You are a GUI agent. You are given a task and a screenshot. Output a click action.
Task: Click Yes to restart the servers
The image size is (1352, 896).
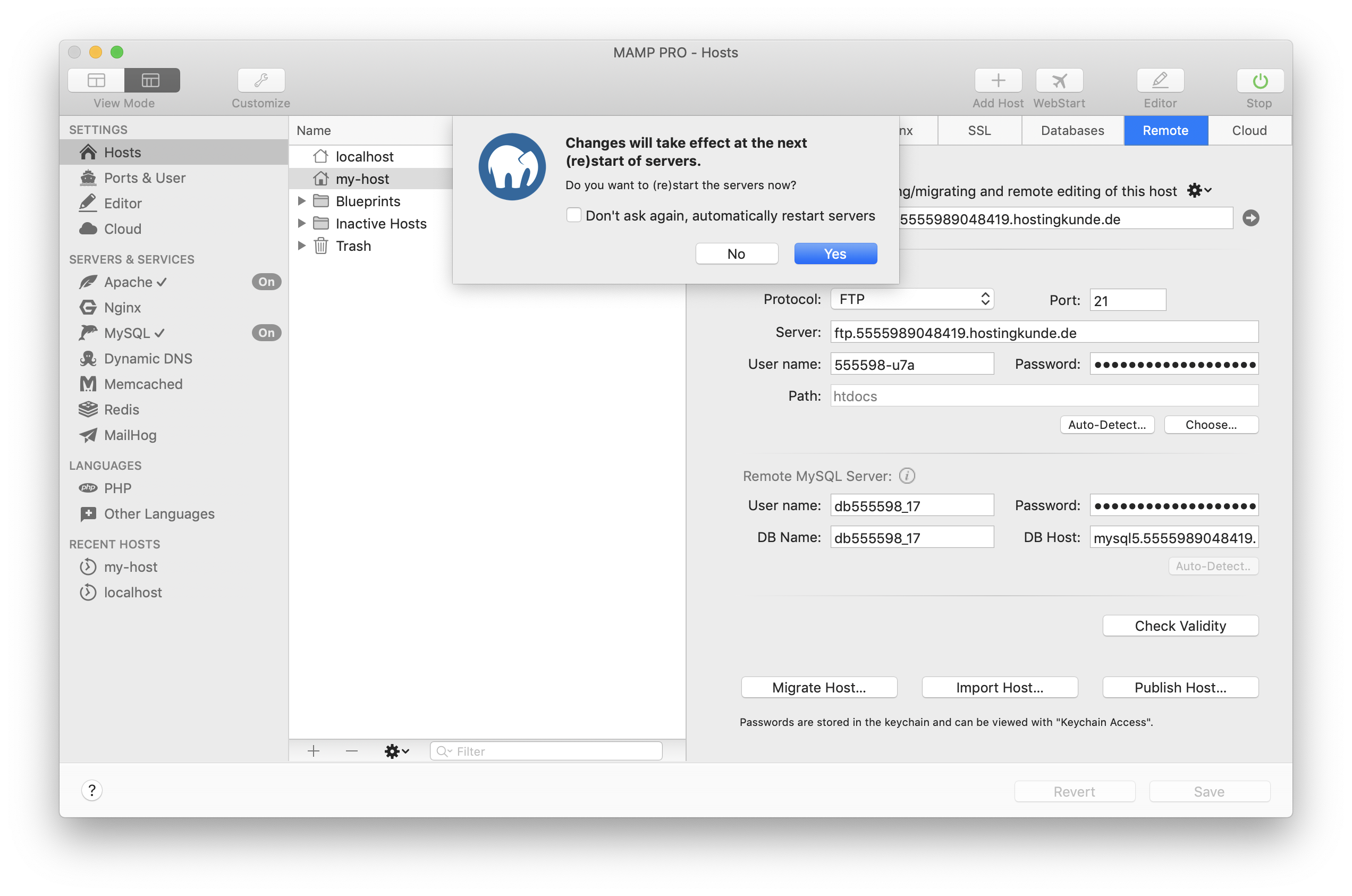pyautogui.click(x=835, y=253)
